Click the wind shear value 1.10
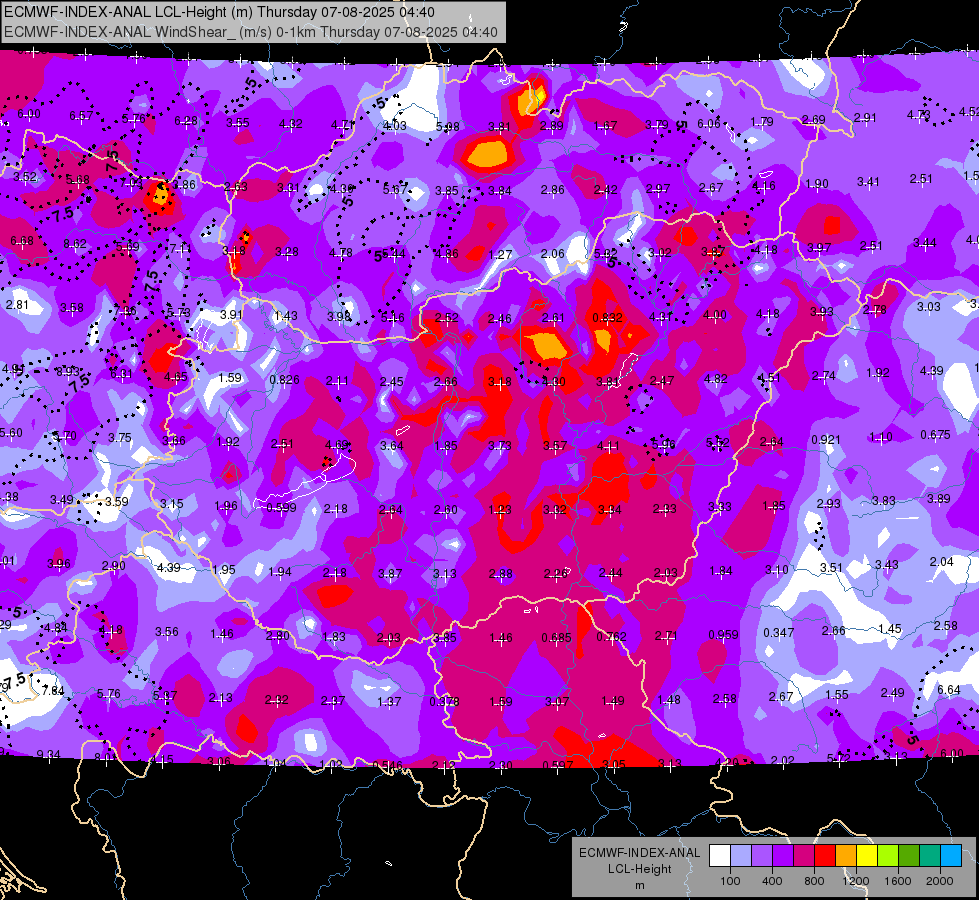The height and width of the screenshot is (900, 979). [880, 437]
